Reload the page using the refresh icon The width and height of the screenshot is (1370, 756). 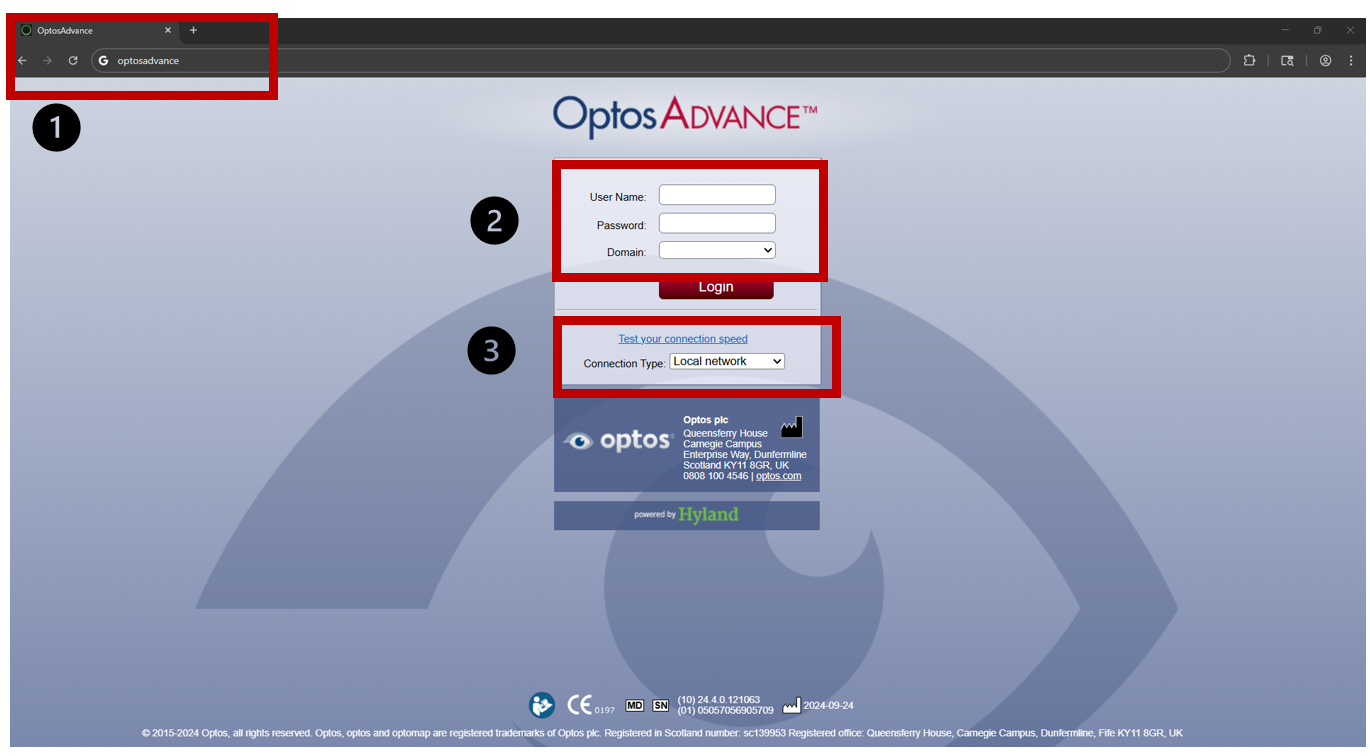click(x=72, y=60)
